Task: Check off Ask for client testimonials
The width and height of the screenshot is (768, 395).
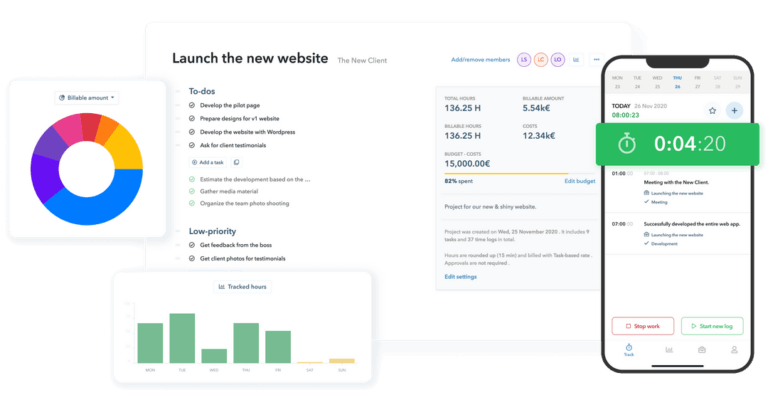Action: point(192,146)
